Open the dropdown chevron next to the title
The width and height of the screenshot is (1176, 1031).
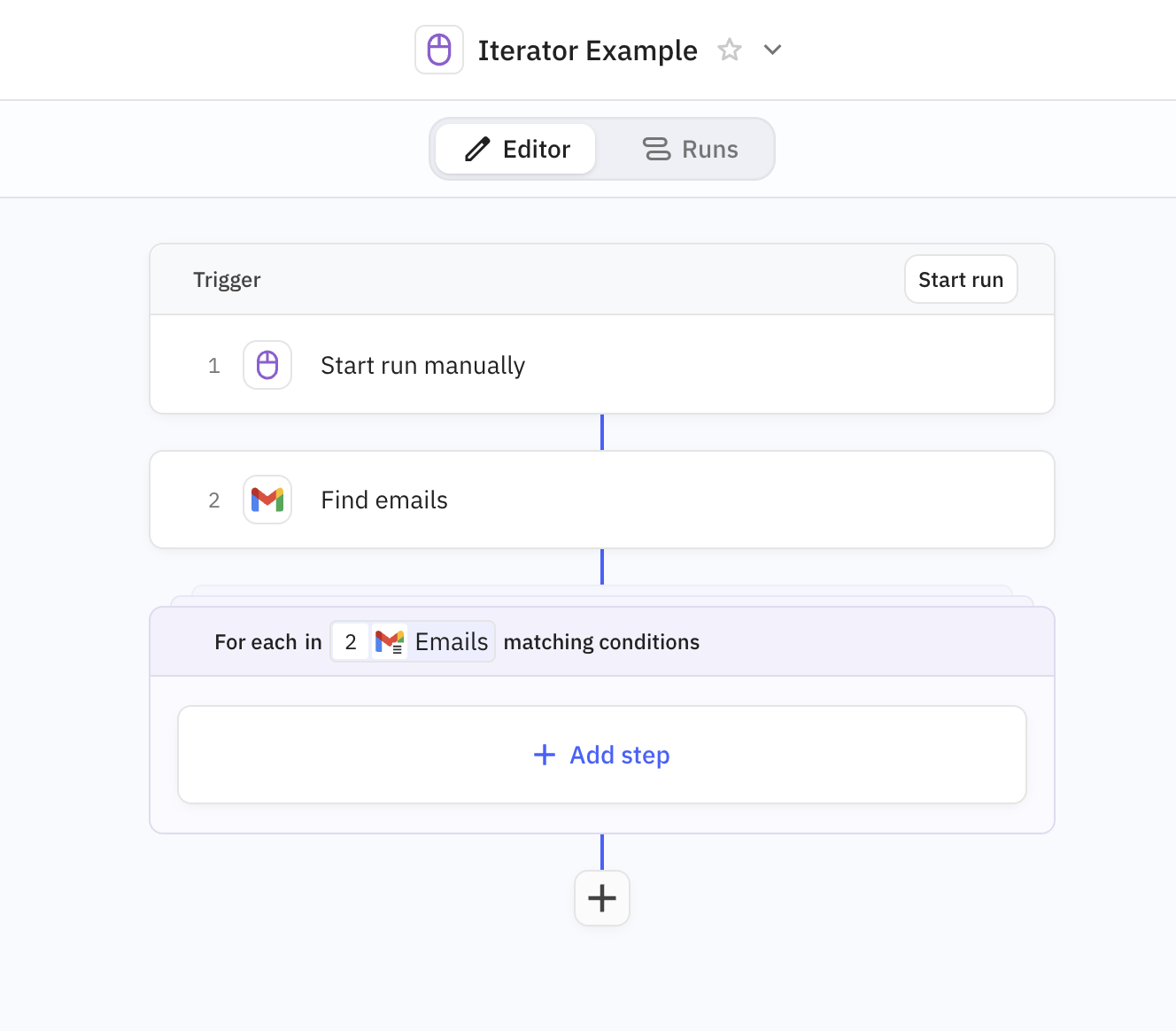point(772,50)
